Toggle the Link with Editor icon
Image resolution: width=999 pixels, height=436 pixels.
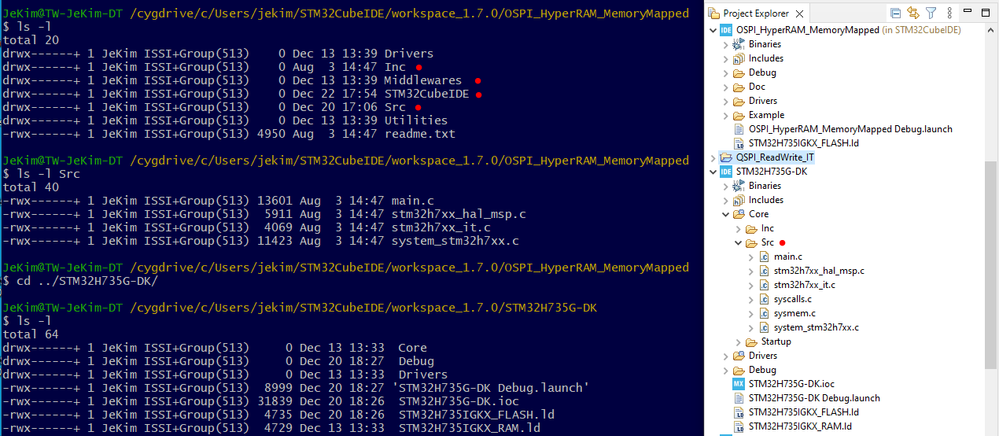tap(913, 13)
